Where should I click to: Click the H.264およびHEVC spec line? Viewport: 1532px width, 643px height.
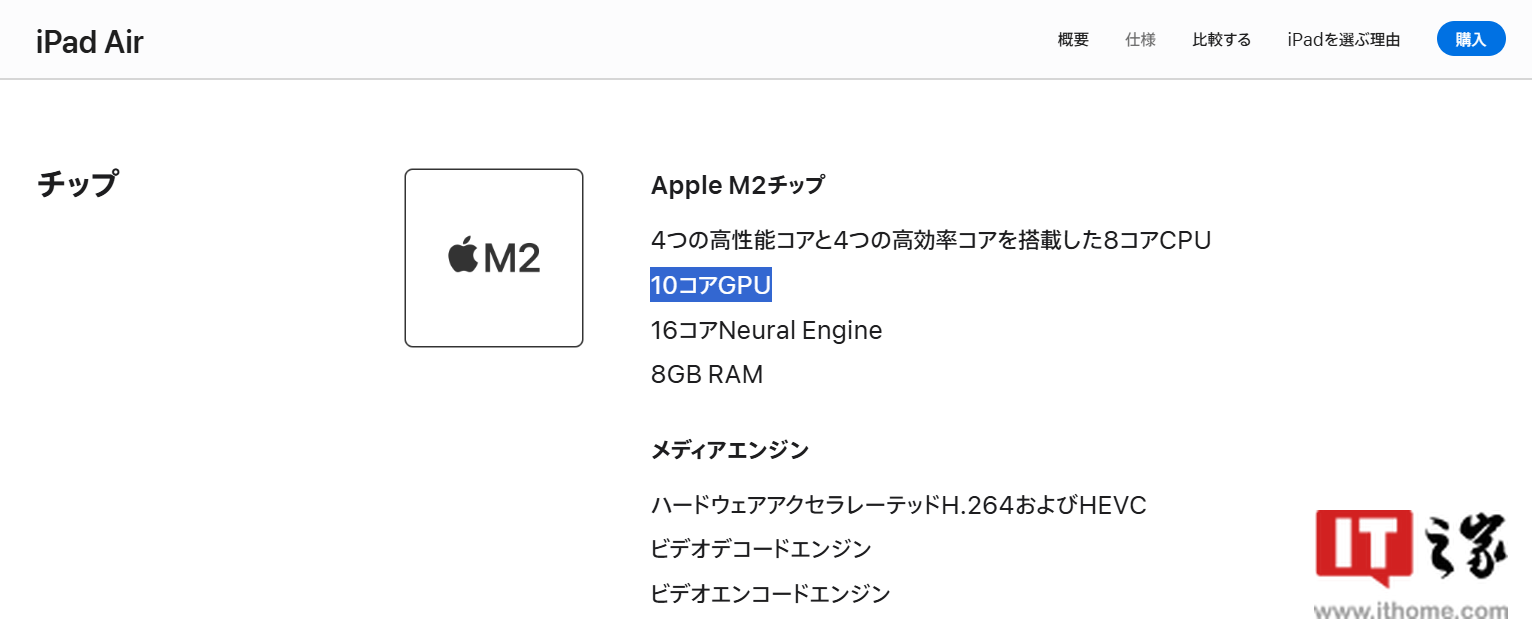click(898, 505)
